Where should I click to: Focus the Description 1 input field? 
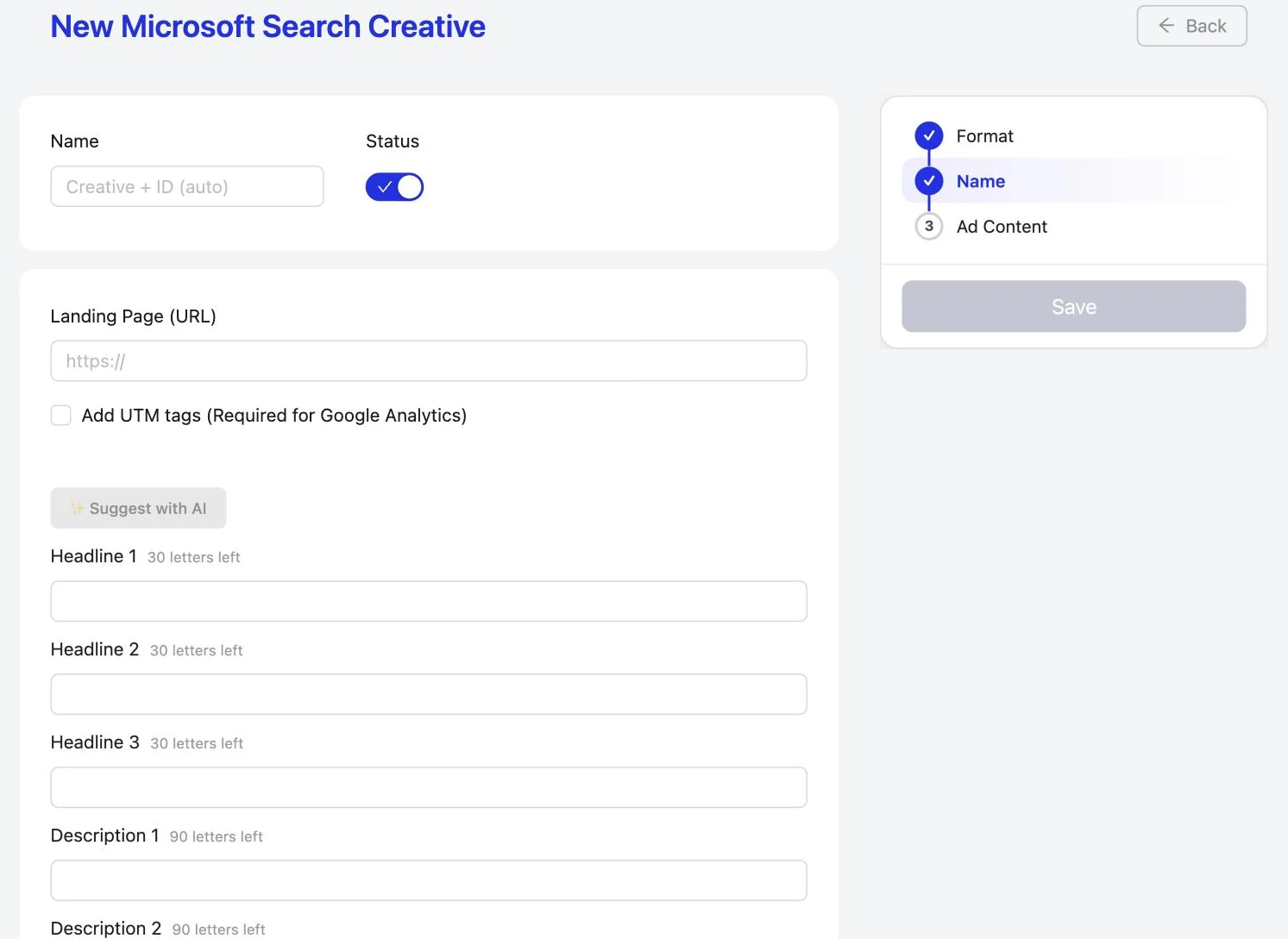(x=429, y=880)
